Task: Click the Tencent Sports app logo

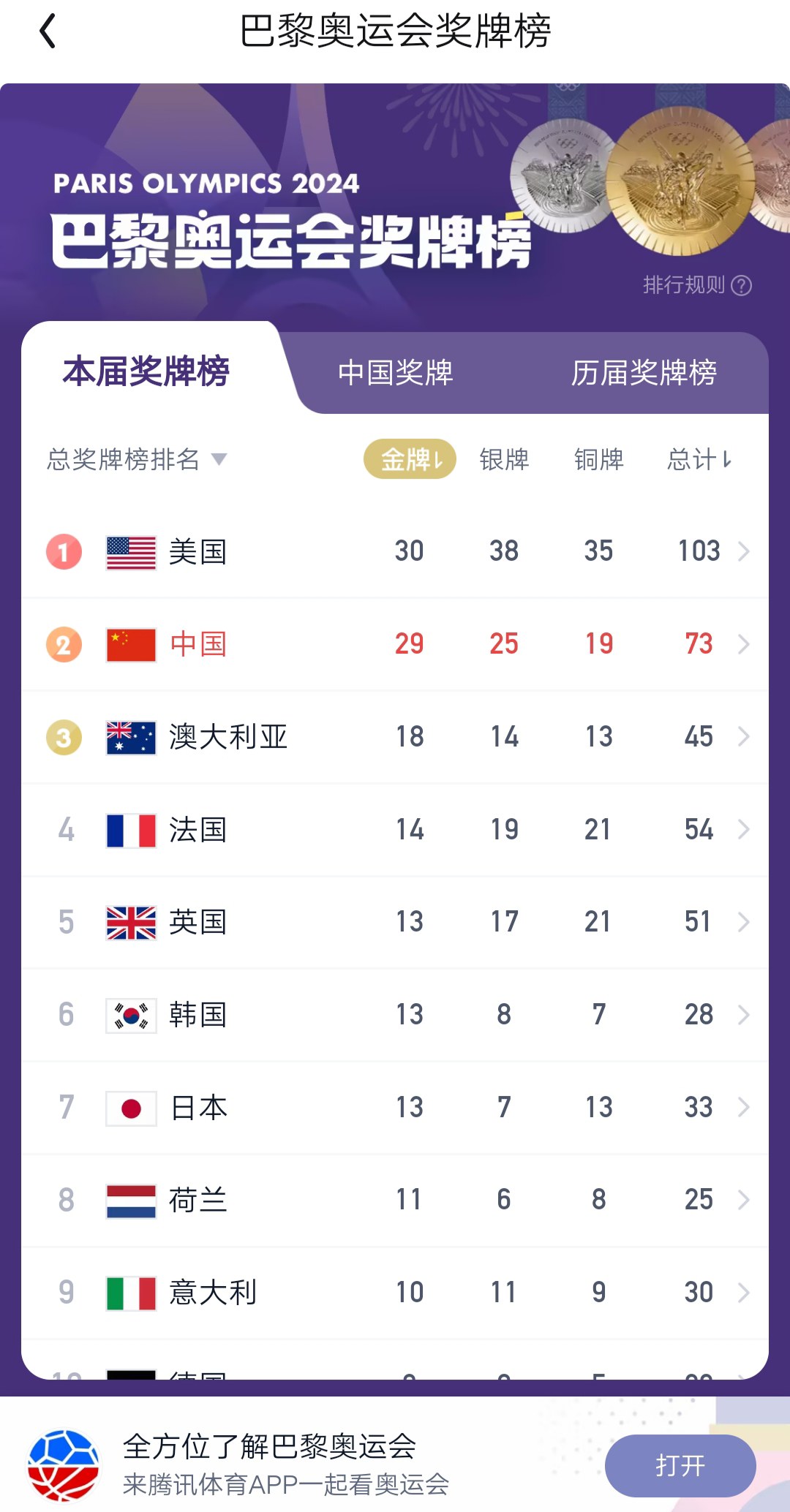Action: [64, 1464]
